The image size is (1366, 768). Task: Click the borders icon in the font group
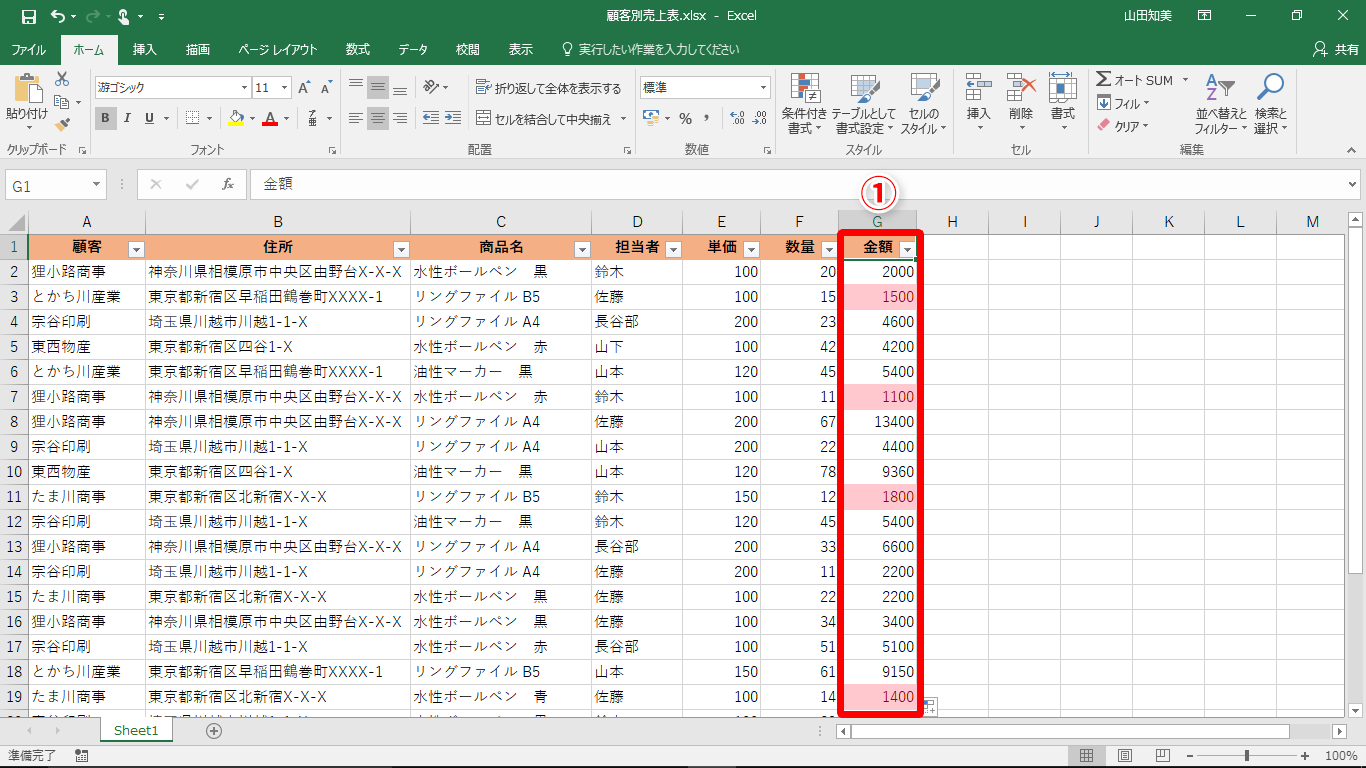(193, 118)
